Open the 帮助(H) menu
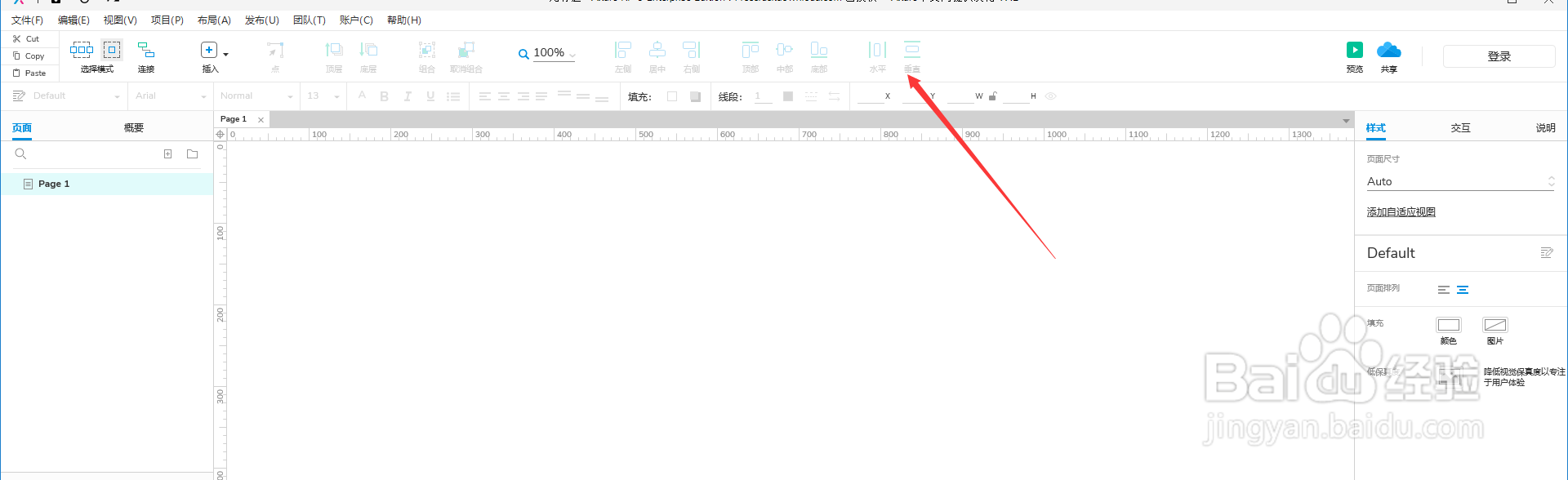Viewport: 1568px width, 480px height. (404, 20)
